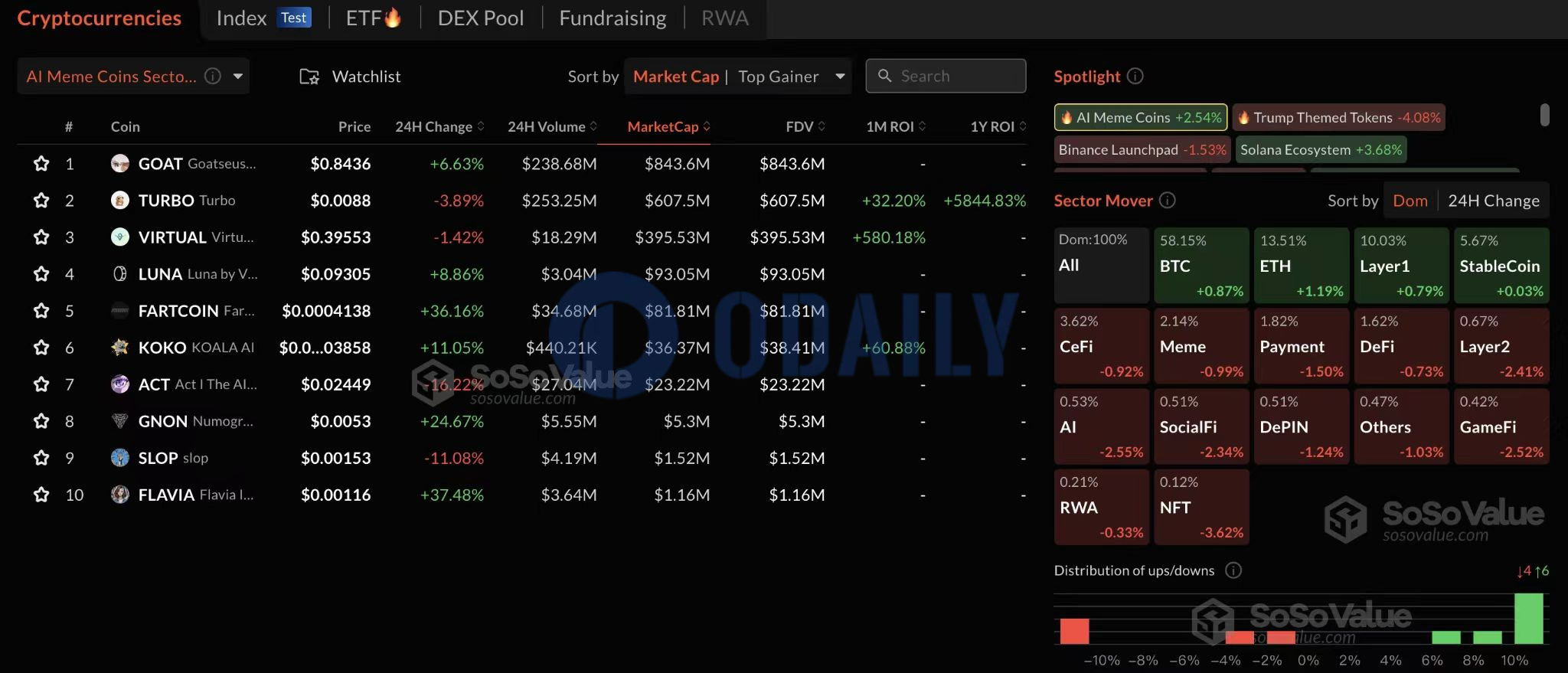This screenshot has height=673, width=1568.
Task: Star SLOP to add to watchlist
Action: (41, 458)
